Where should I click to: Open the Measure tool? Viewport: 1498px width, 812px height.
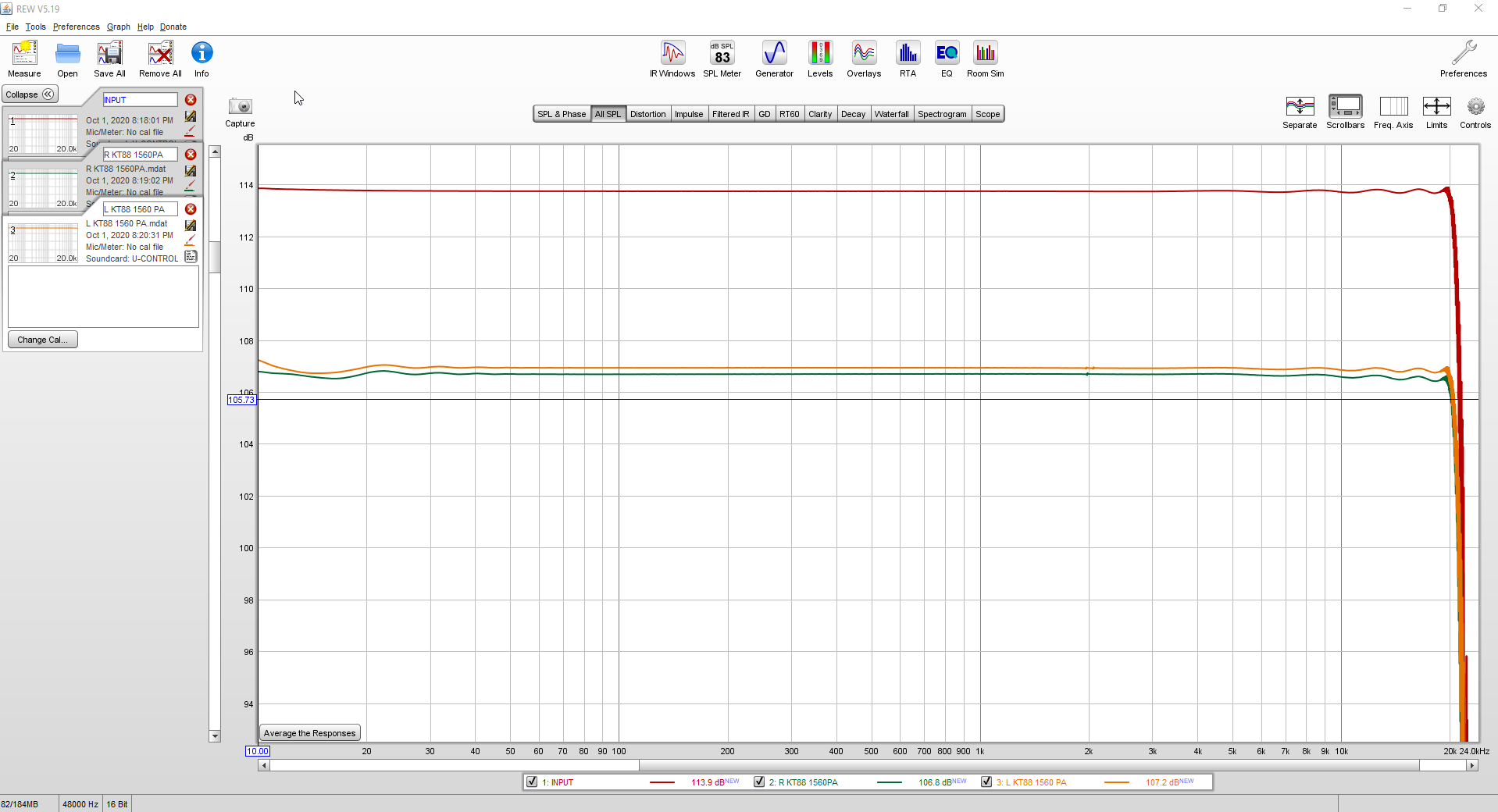click(x=24, y=59)
